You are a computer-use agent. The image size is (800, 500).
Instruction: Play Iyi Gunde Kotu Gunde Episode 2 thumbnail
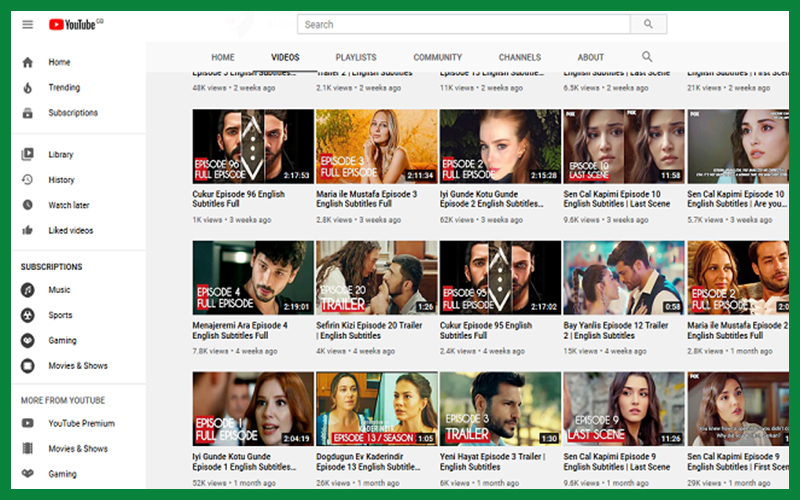[x=500, y=146]
